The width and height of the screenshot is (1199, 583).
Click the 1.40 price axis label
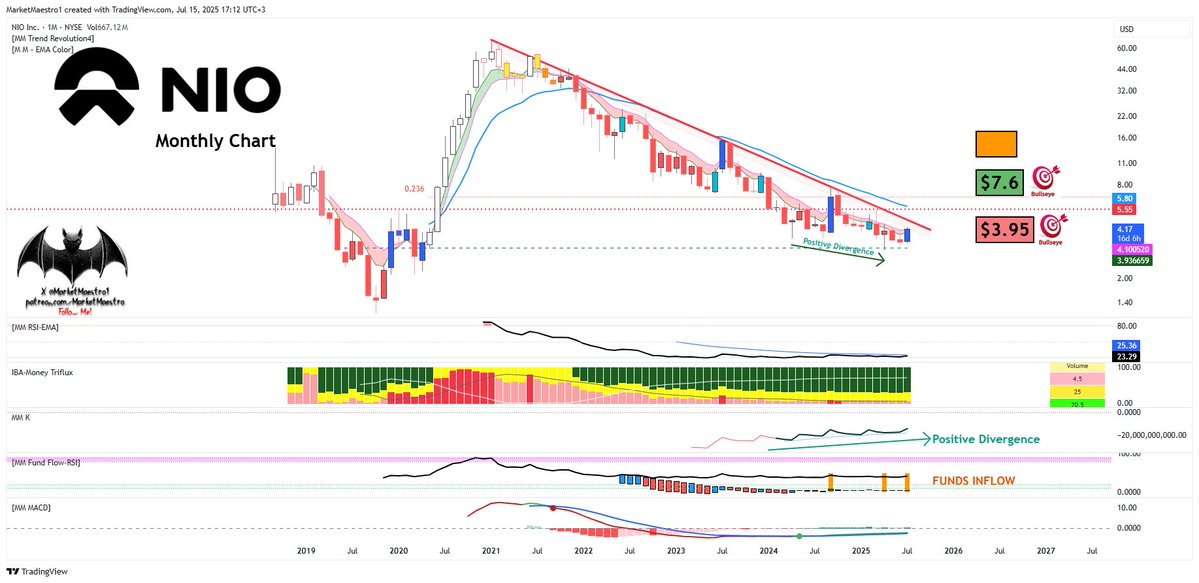[x=1123, y=304]
